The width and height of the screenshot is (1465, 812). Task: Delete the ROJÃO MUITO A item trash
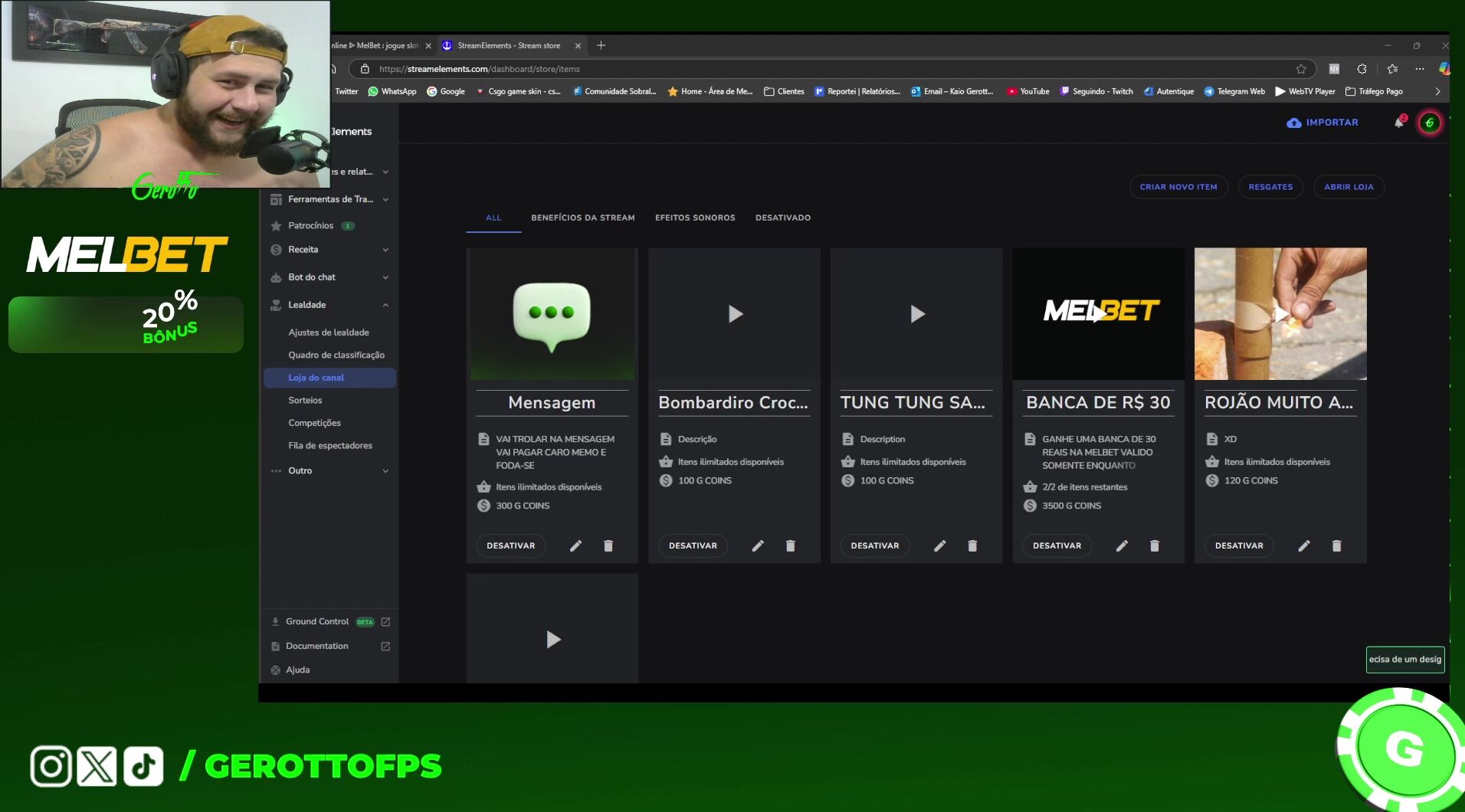(x=1337, y=545)
